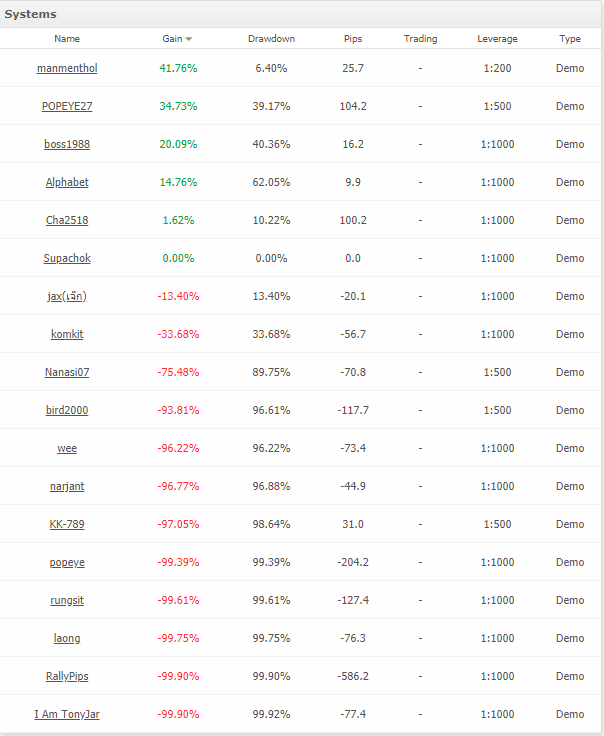604x736 pixels.
Task: Open the boss1988 system page
Action: tap(67, 144)
